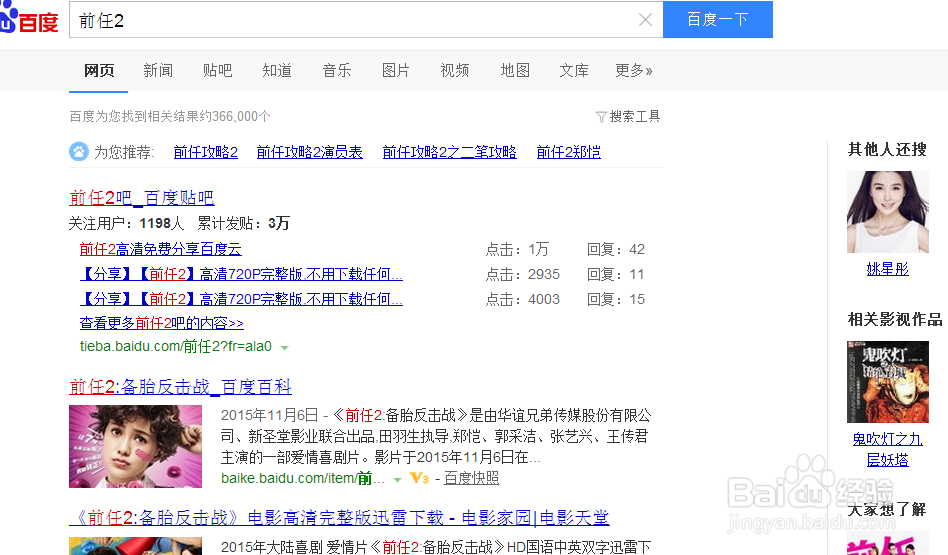Click the 百度一下 search button
Image resolution: width=948 pixels, height=555 pixels.
click(718, 19)
